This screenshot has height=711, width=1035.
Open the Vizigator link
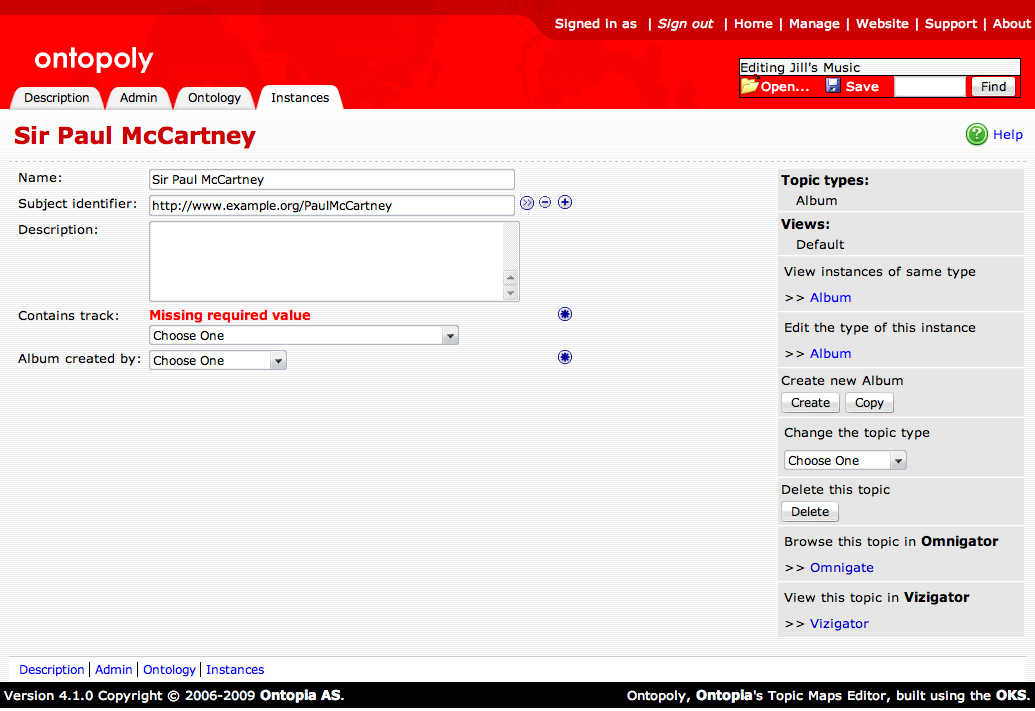point(839,624)
